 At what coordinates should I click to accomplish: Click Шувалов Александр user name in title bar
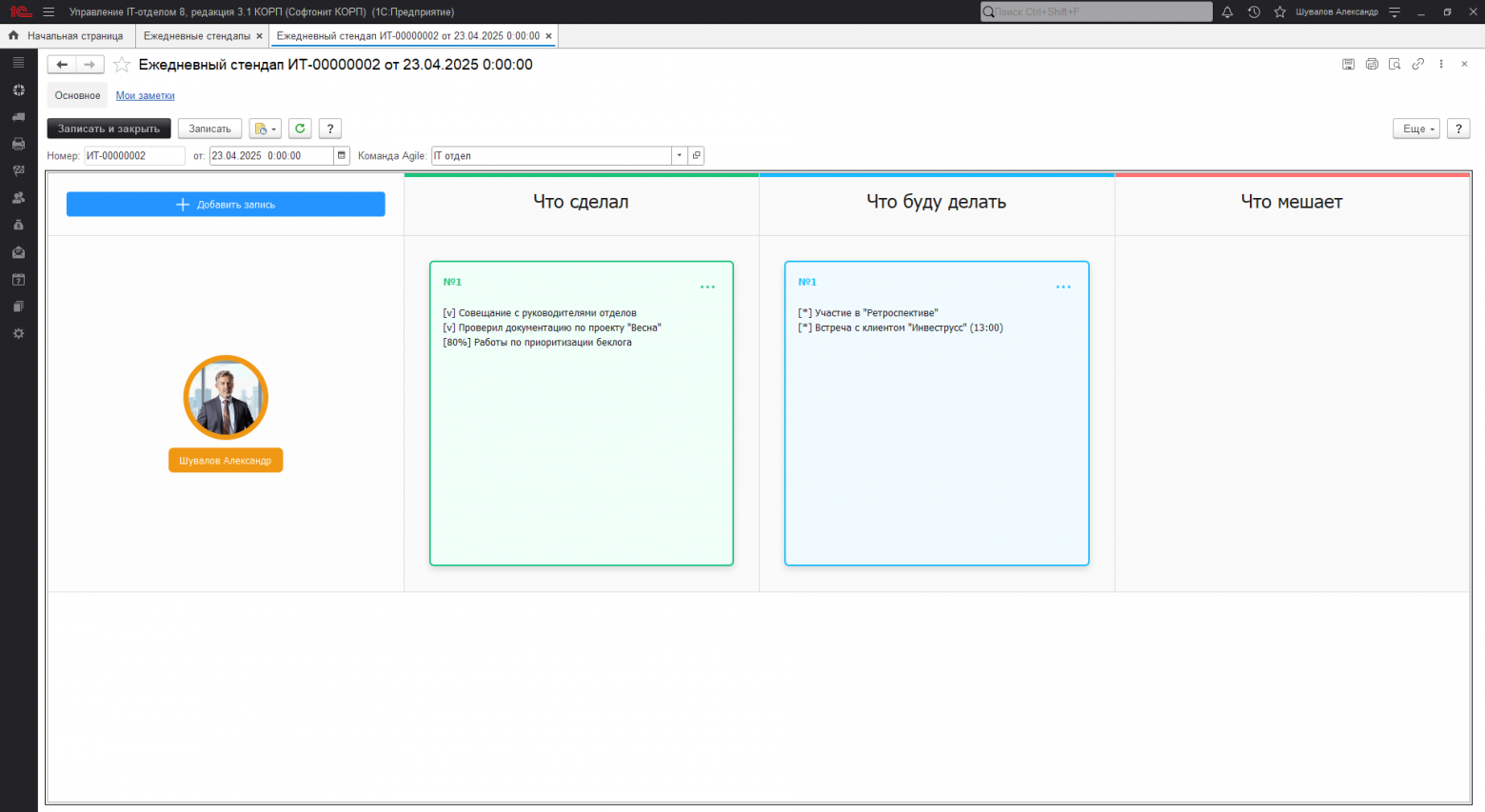(1336, 11)
